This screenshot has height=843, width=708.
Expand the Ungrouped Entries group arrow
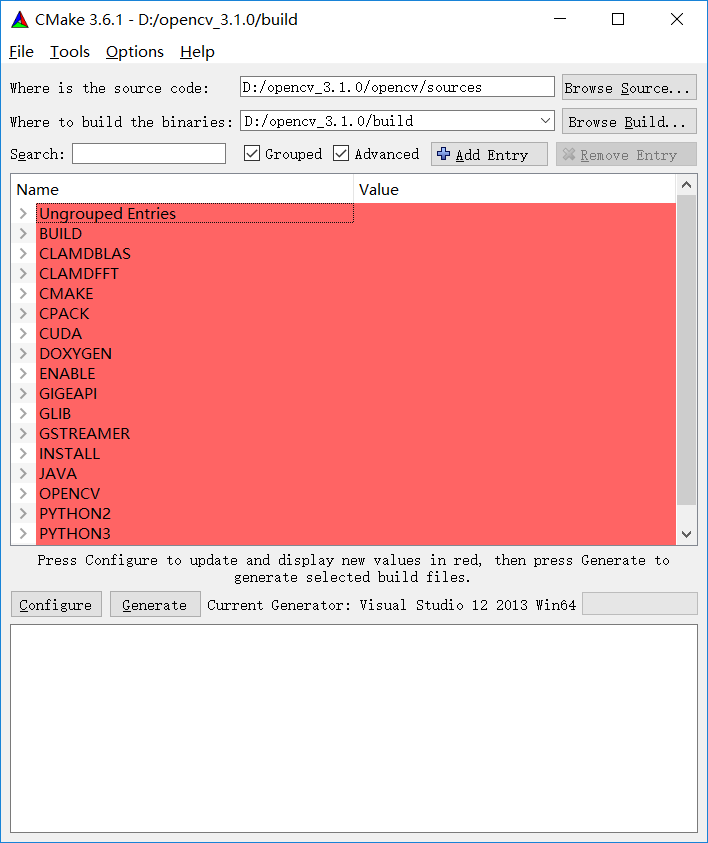tap(23, 213)
